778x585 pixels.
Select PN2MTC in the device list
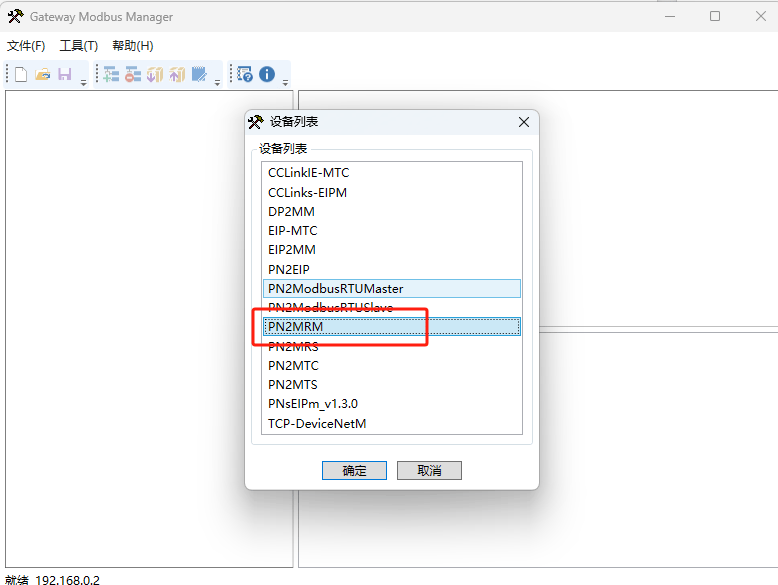tap(392, 366)
